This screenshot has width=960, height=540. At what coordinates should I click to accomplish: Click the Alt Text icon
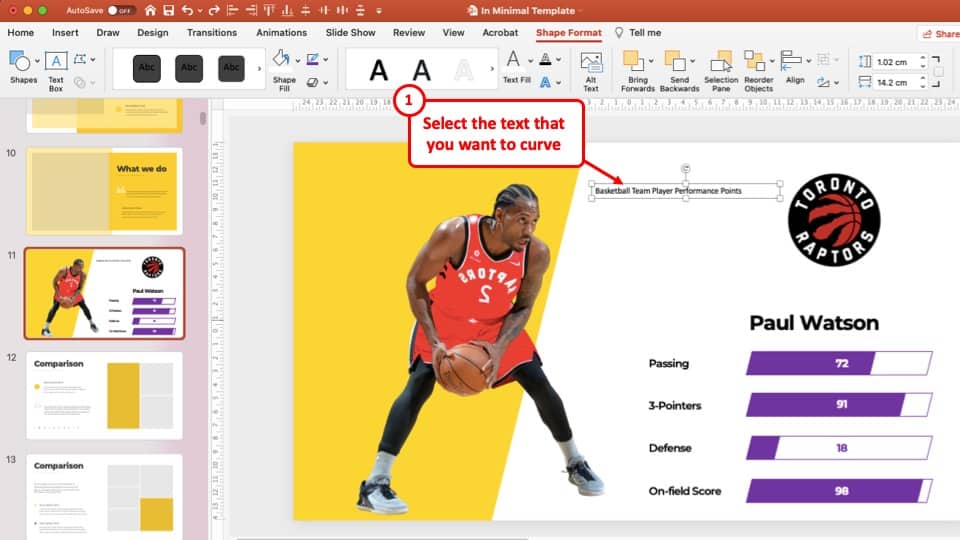point(591,63)
